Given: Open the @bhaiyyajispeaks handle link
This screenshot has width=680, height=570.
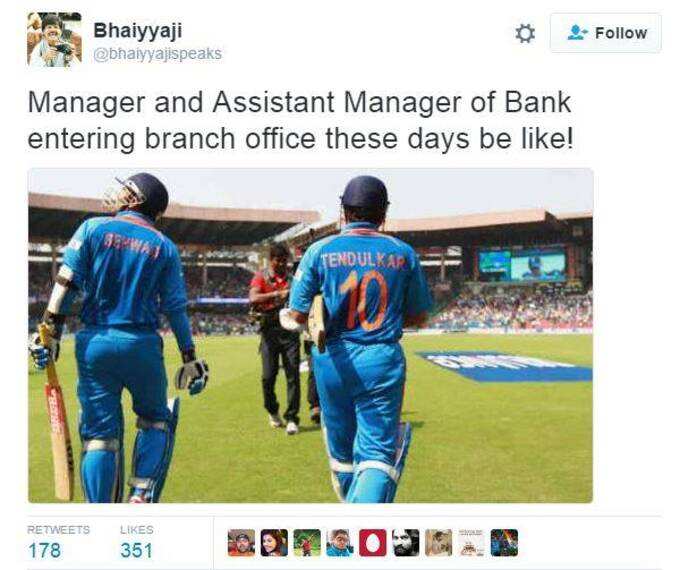Looking at the screenshot, I should tap(157, 54).
